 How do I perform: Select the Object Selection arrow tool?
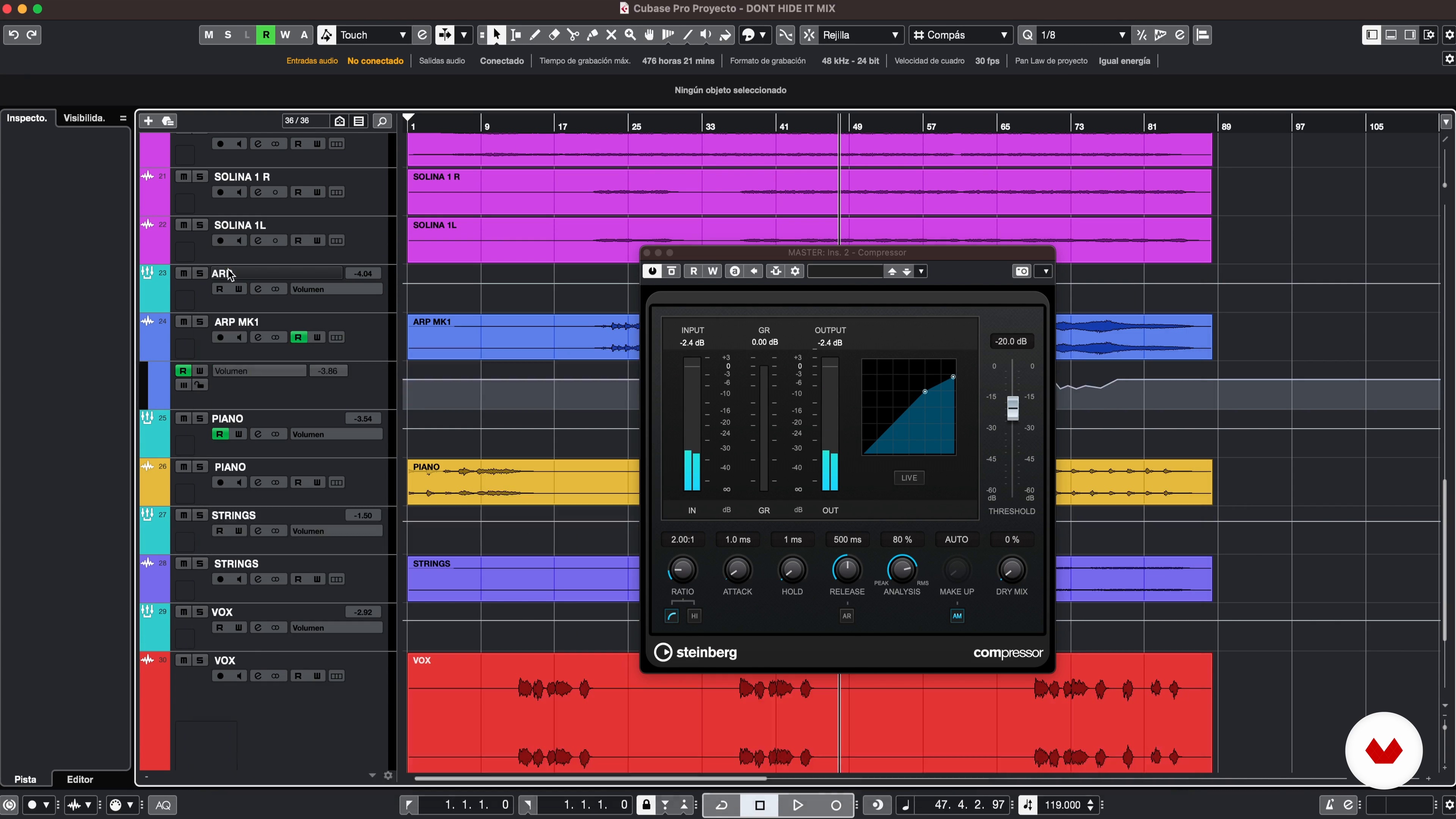pyautogui.click(x=496, y=35)
